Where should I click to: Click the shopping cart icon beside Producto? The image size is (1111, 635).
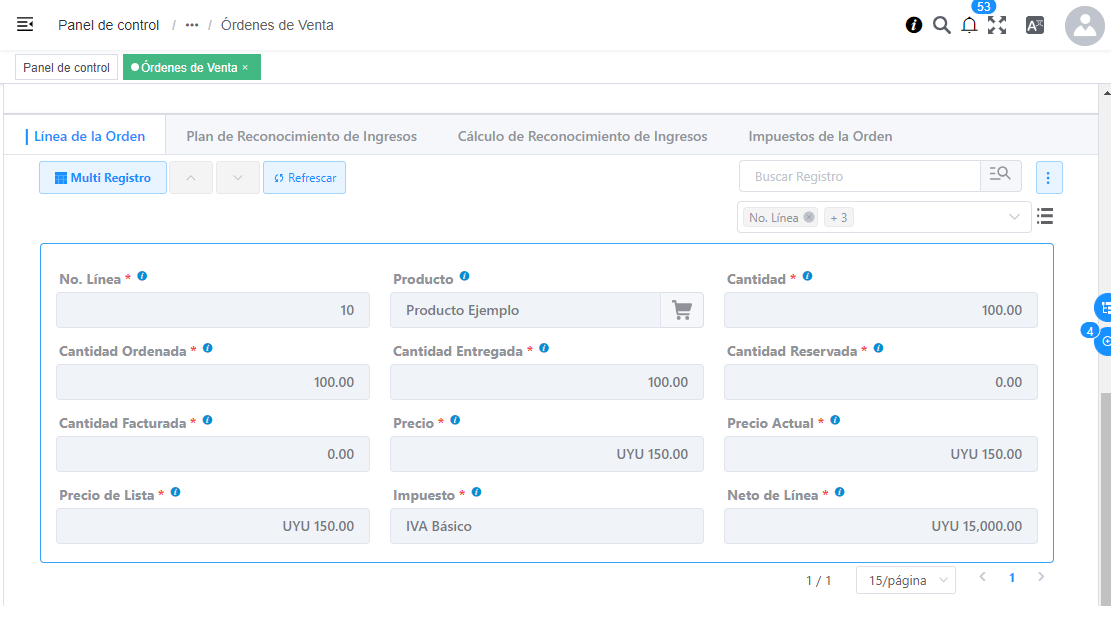pyautogui.click(x=682, y=310)
